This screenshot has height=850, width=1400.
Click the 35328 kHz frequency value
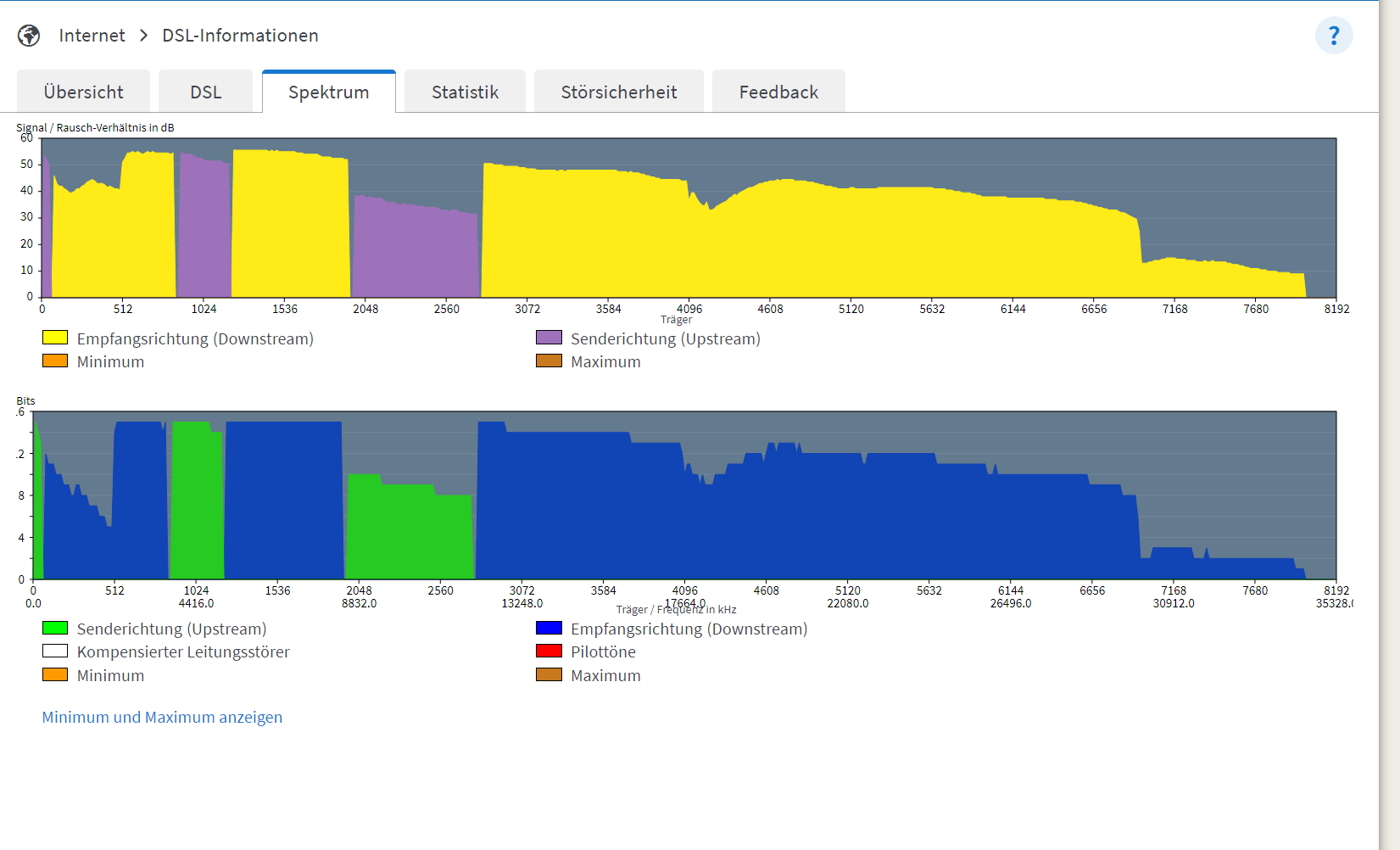click(x=1334, y=604)
